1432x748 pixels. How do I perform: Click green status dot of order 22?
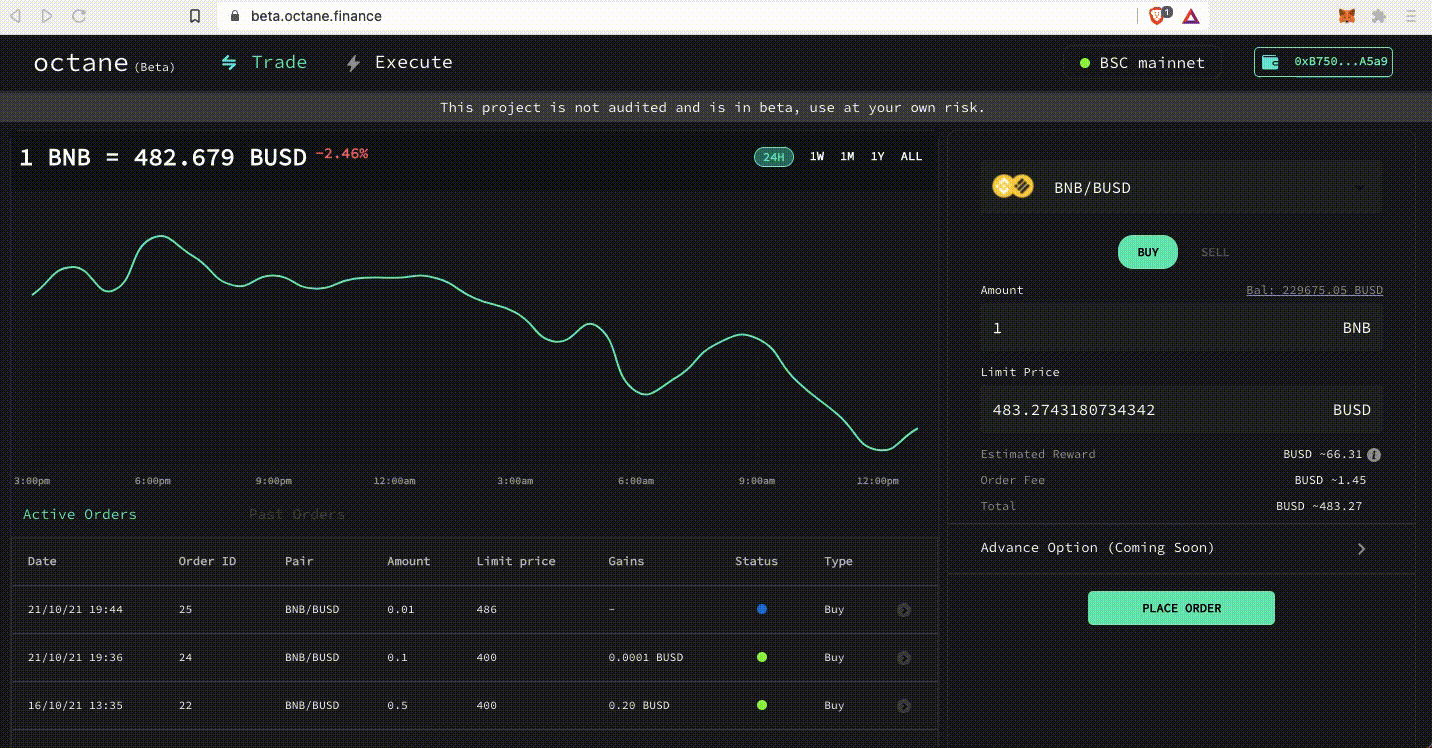tap(762, 705)
